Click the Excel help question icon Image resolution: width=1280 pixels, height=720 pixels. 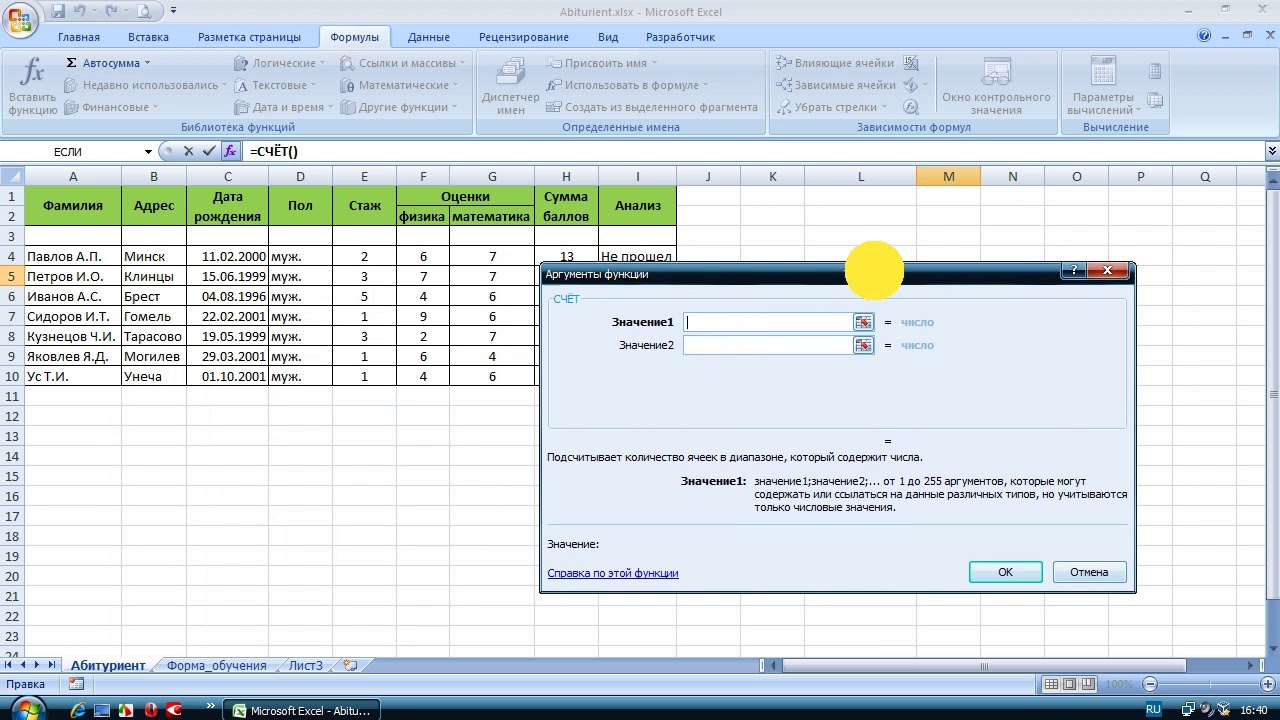1204,36
